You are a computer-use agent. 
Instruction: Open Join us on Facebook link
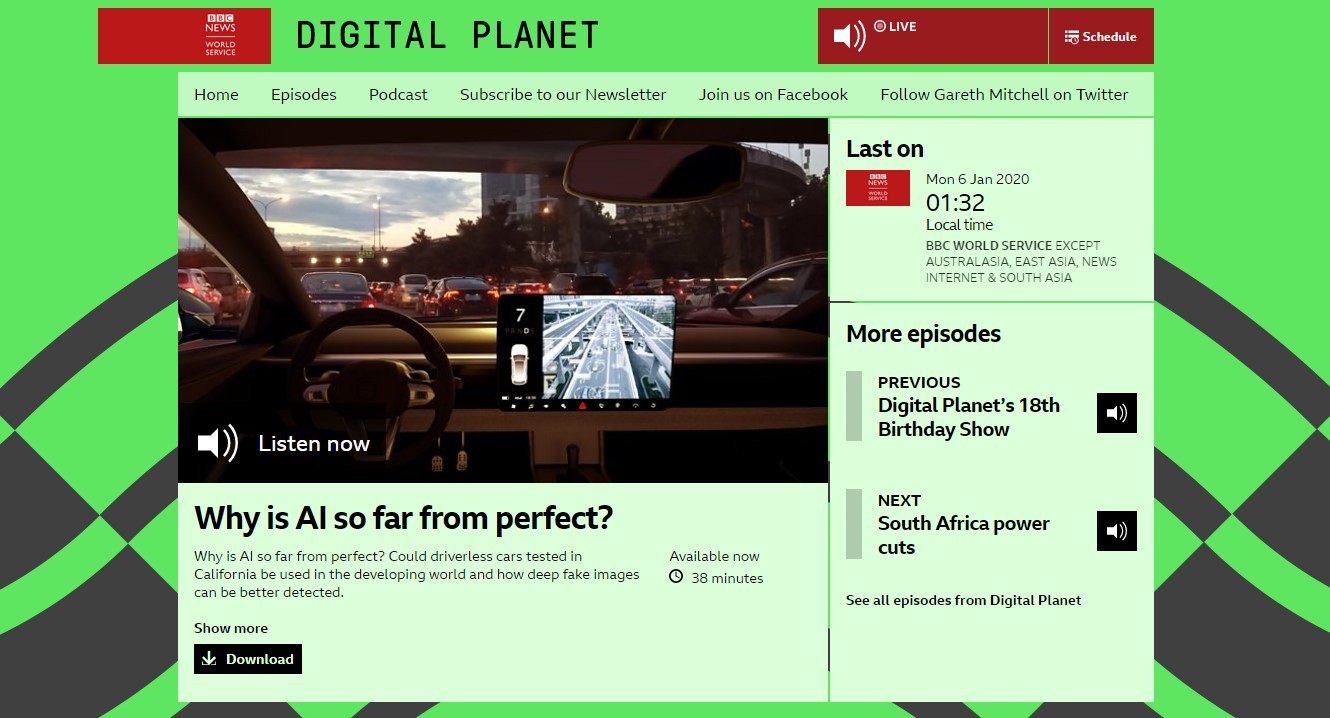773,95
